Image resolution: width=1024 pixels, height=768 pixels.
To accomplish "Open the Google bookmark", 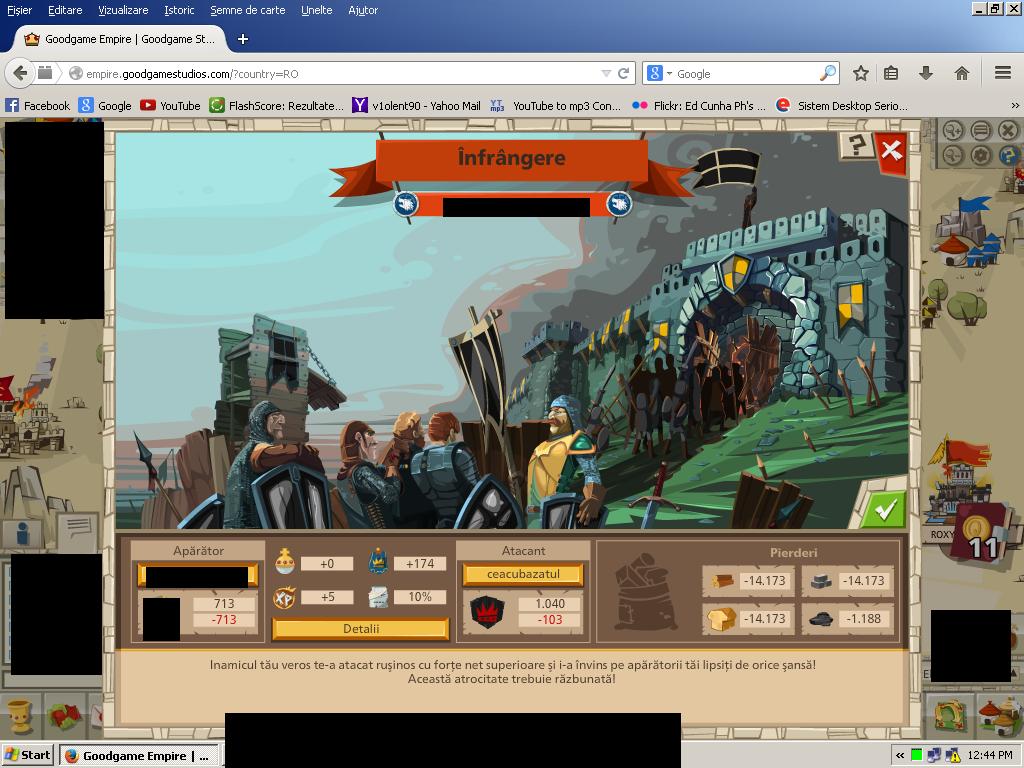I will (105, 105).
